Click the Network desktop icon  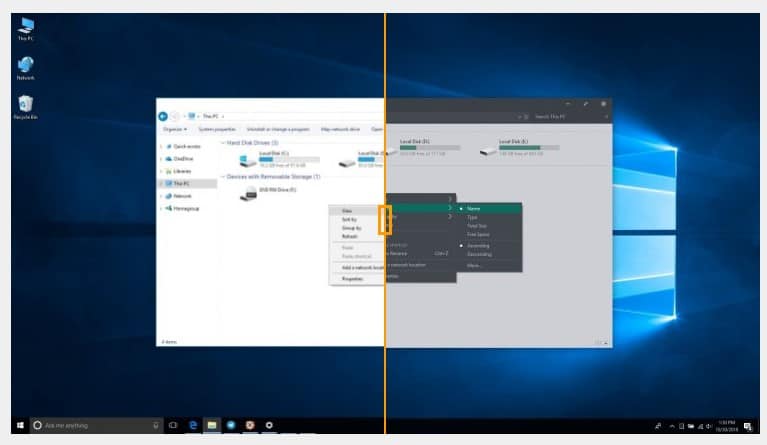coord(25,66)
